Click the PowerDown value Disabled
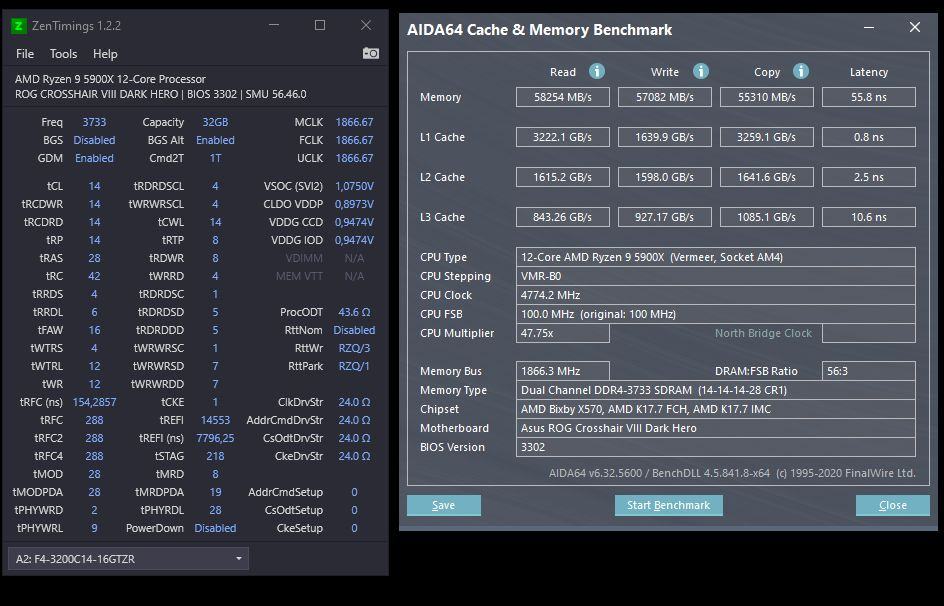944x606 pixels. [x=215, y=528]
